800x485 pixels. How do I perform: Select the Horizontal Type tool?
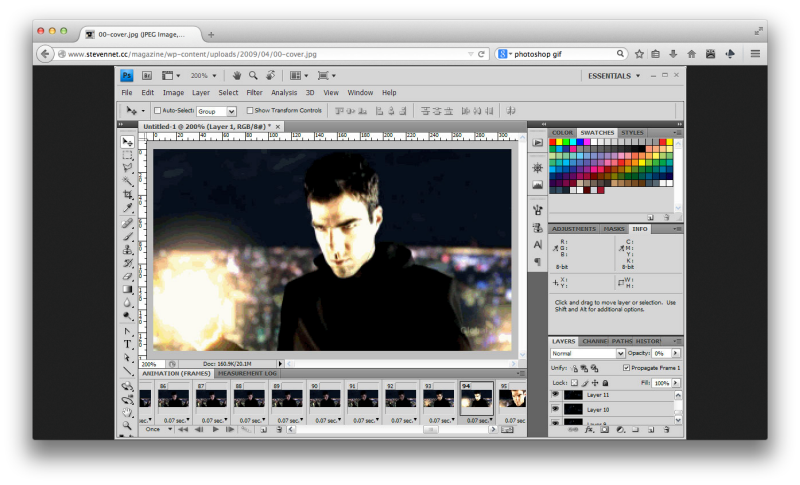[x=128, y=344]
